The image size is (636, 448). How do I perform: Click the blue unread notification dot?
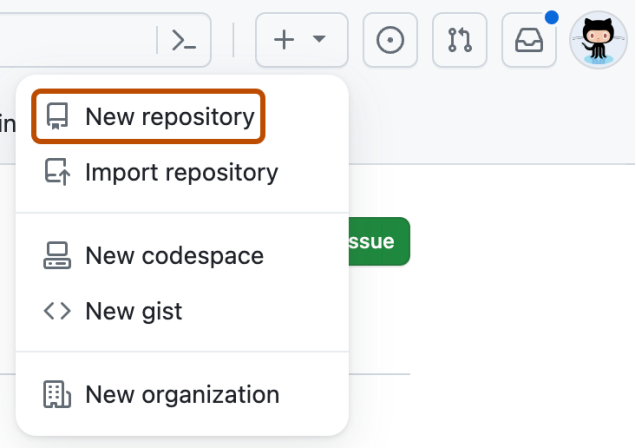click(552, 17)
